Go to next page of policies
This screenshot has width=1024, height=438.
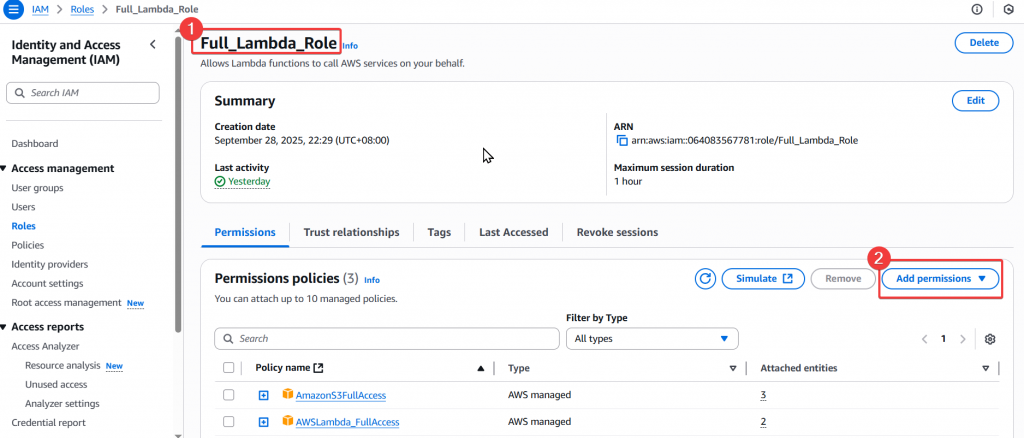(962, 339)
